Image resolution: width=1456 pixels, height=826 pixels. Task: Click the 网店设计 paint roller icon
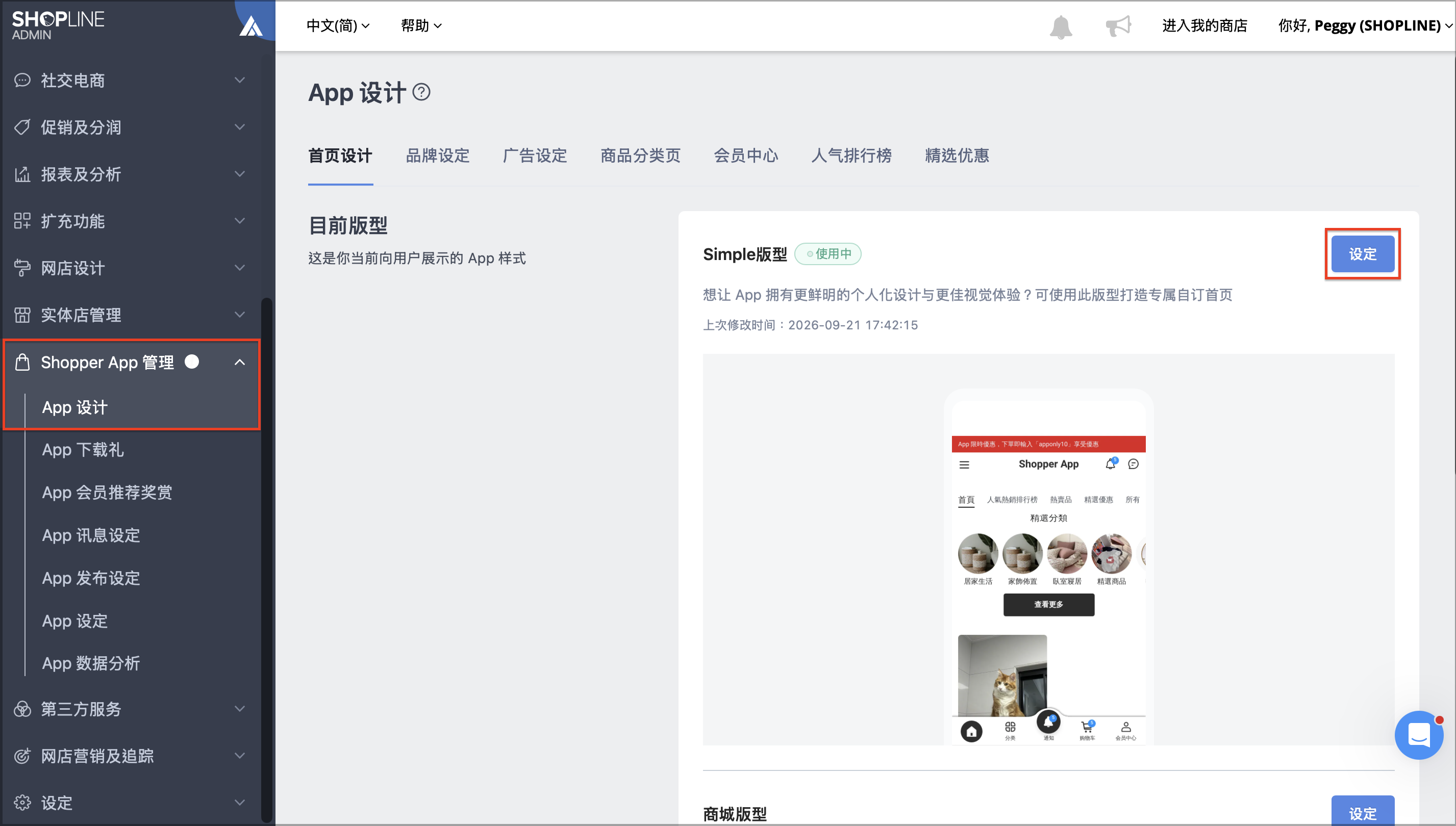point(22,268)
